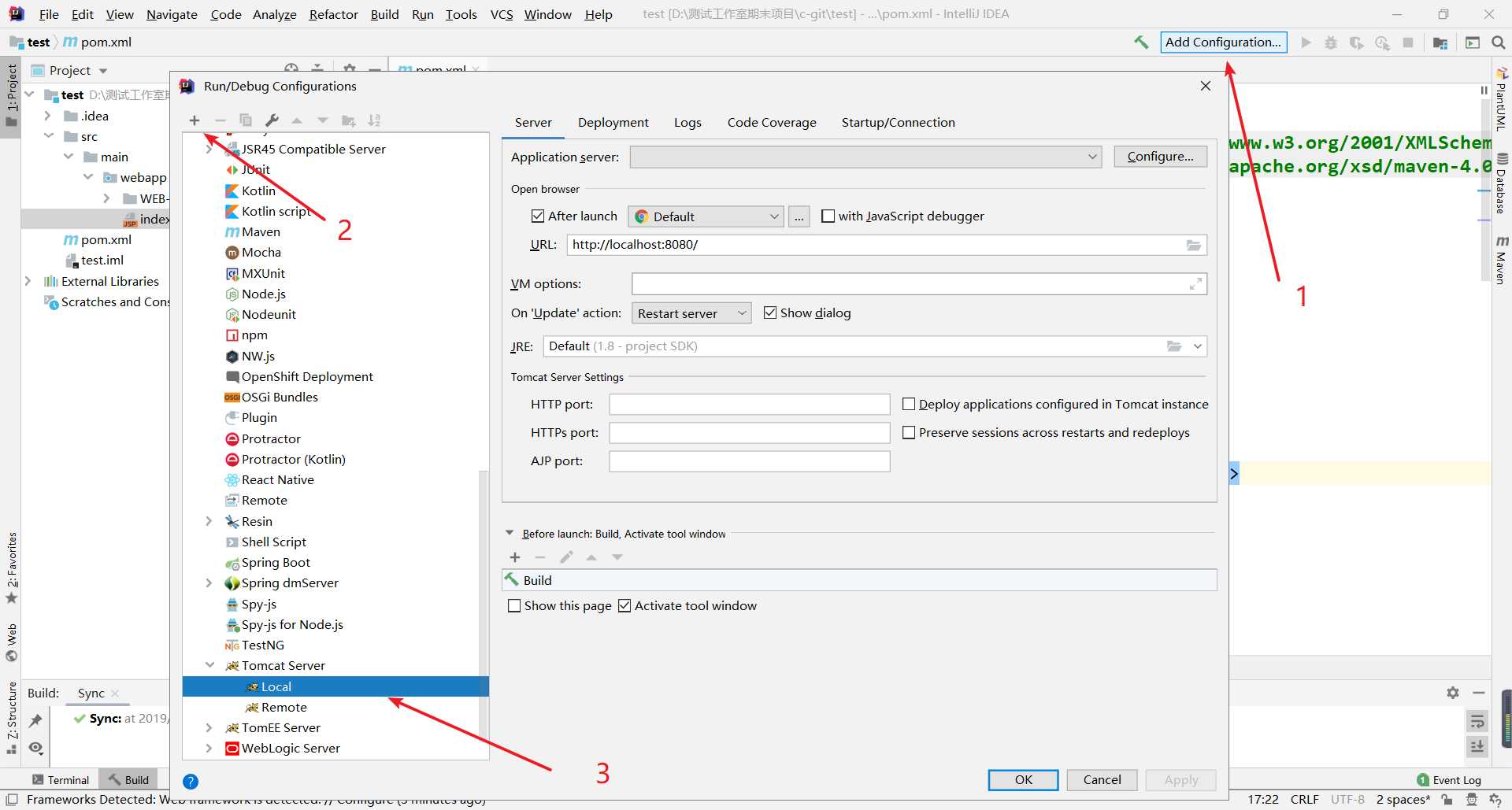Select Remote under Tomcat Server

pyautogui.click(x=283, y=707)
